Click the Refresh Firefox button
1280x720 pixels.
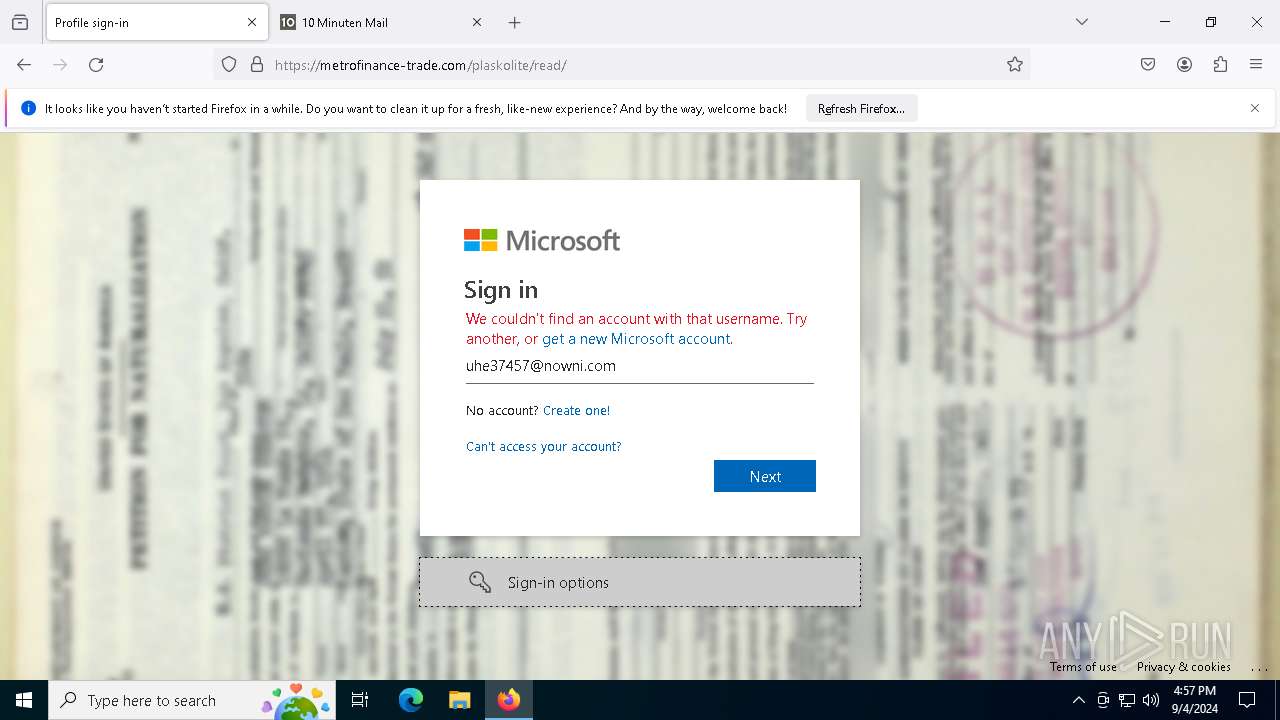tap(861, 108)
